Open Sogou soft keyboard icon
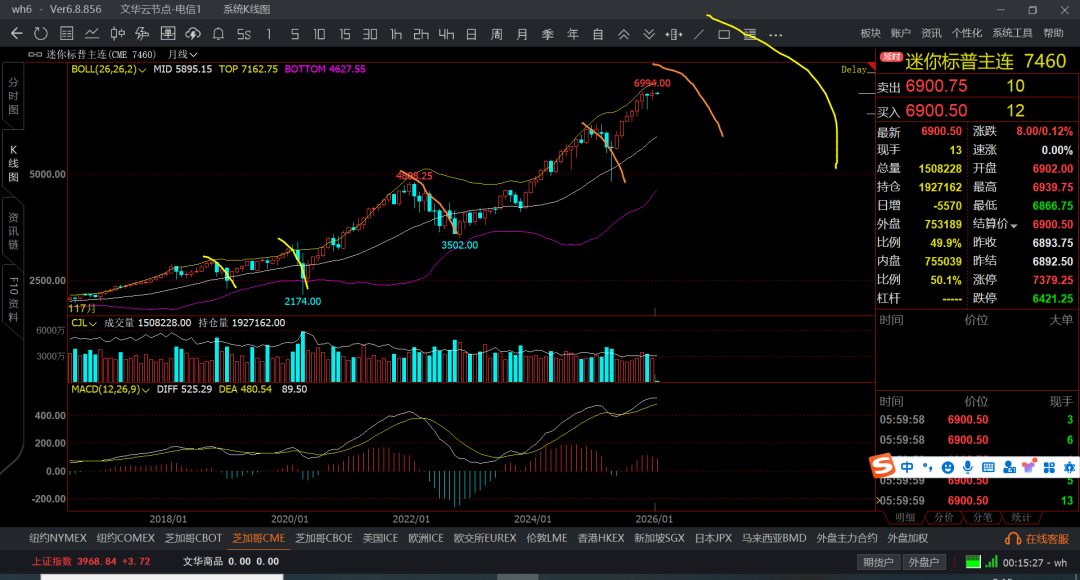 pos(988,467)
